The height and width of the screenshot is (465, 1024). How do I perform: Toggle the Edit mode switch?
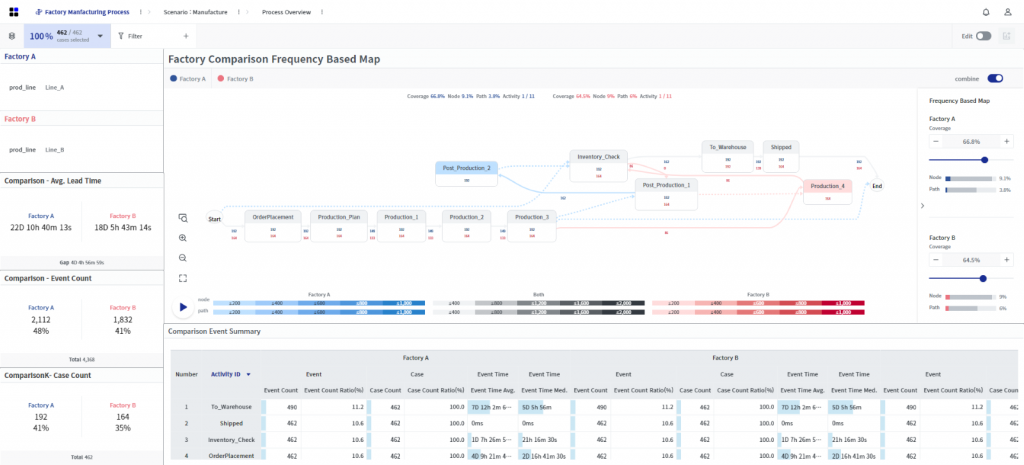(983, 36)
